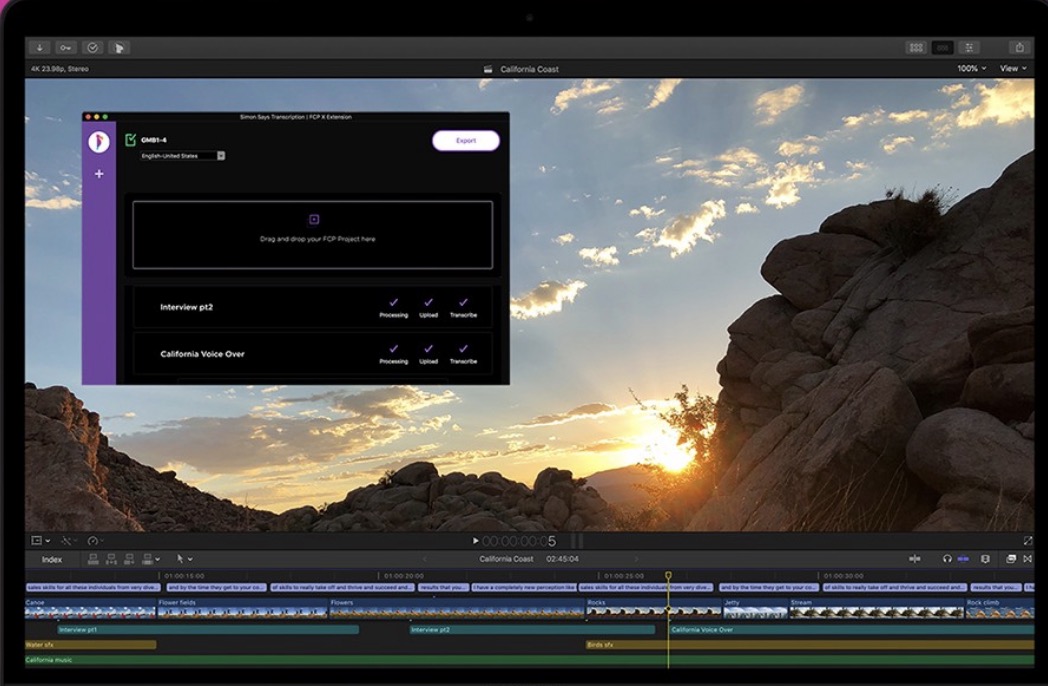This screenshot has height=686, width=1048.
Task: Show Background Tasks checkmark-circle icon
Action: click(92, 47)
